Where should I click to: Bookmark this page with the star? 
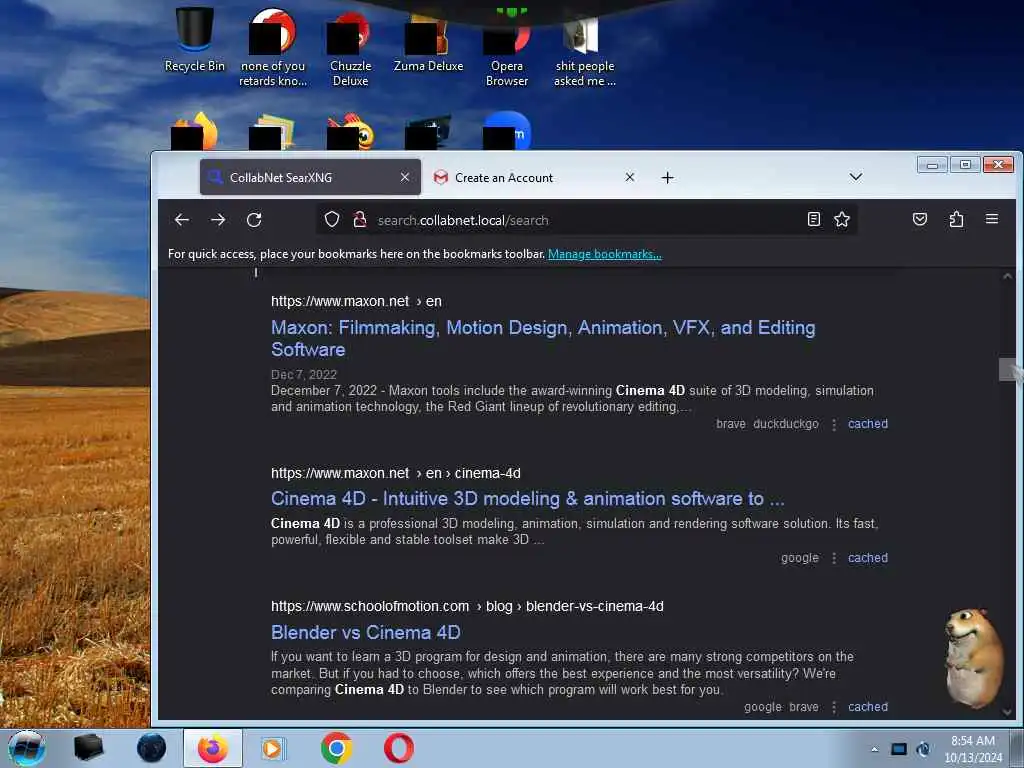coord(842,219)
